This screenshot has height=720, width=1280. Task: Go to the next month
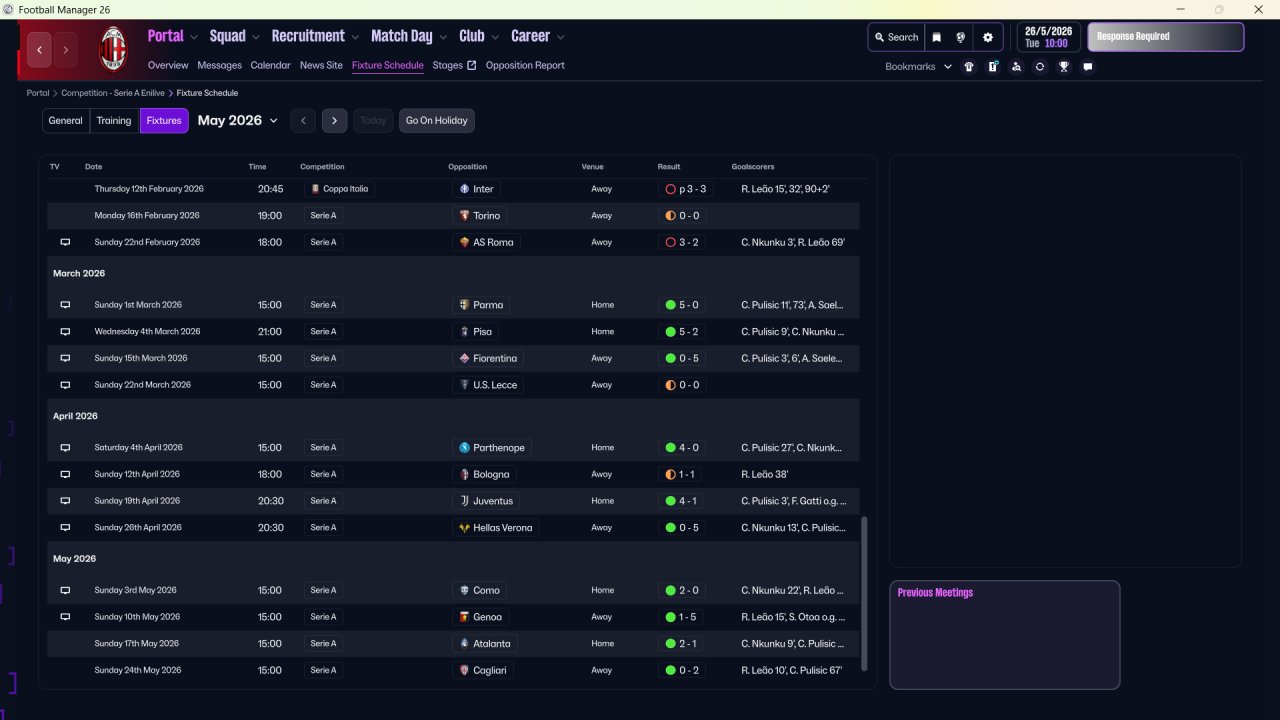coord(335,121)
